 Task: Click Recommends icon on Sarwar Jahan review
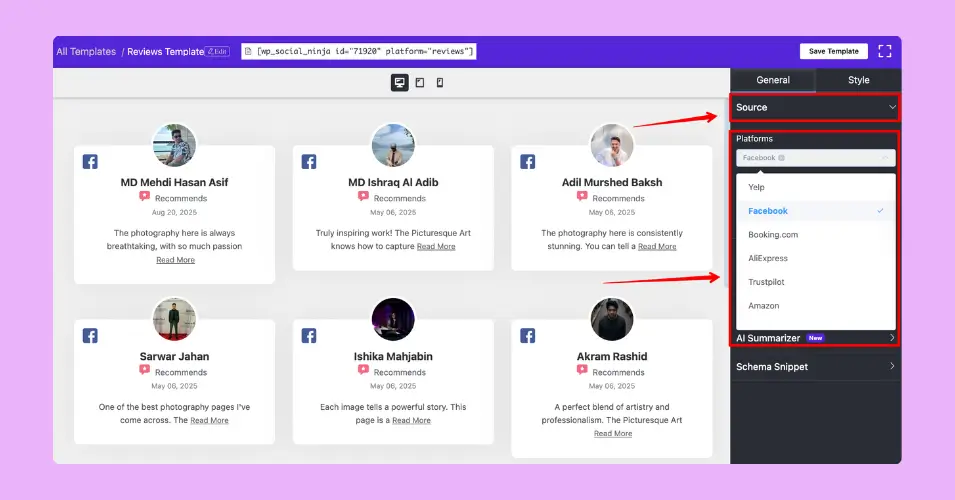coord(144,370)
